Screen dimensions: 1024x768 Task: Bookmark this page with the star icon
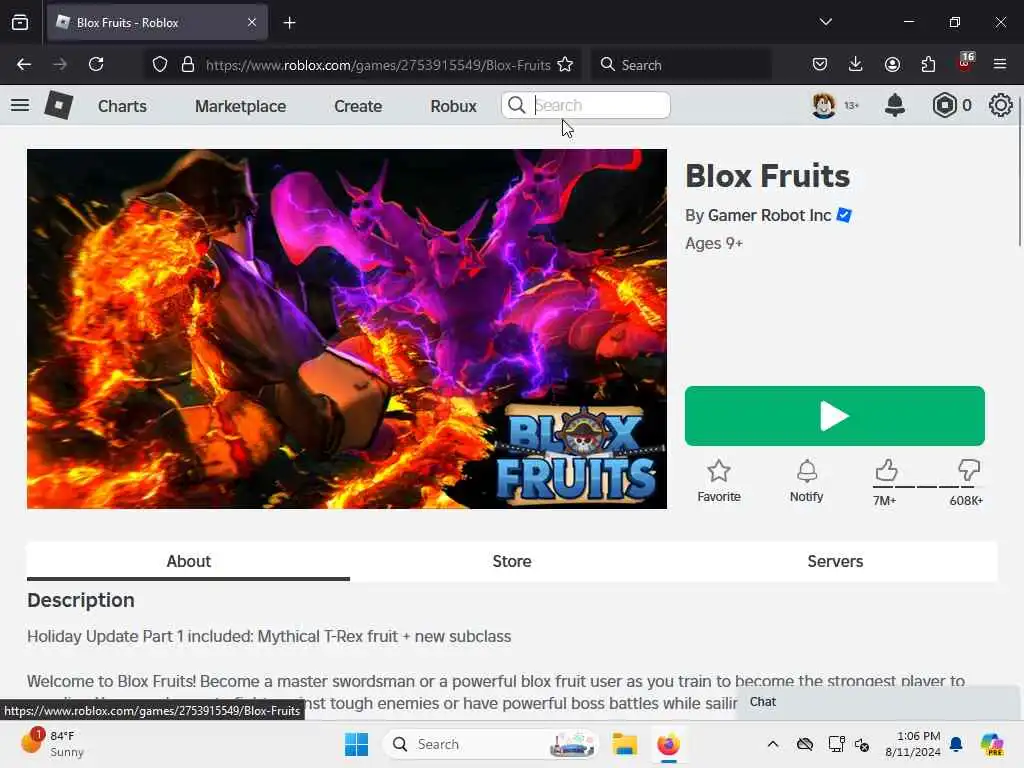coord(565,65)
